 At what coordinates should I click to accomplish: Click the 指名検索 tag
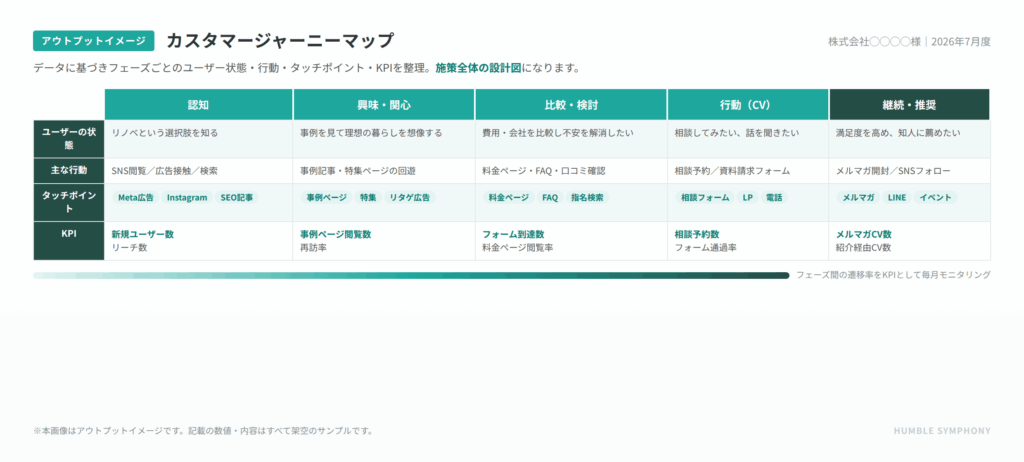pos(587,197)
